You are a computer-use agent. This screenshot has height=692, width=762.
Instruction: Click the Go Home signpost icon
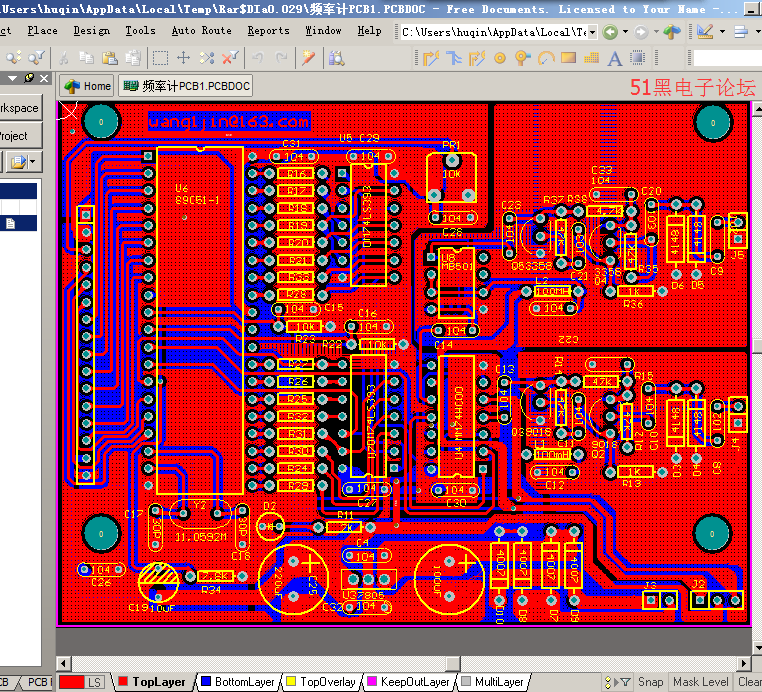pyautogui.click(x=673, y=32)
